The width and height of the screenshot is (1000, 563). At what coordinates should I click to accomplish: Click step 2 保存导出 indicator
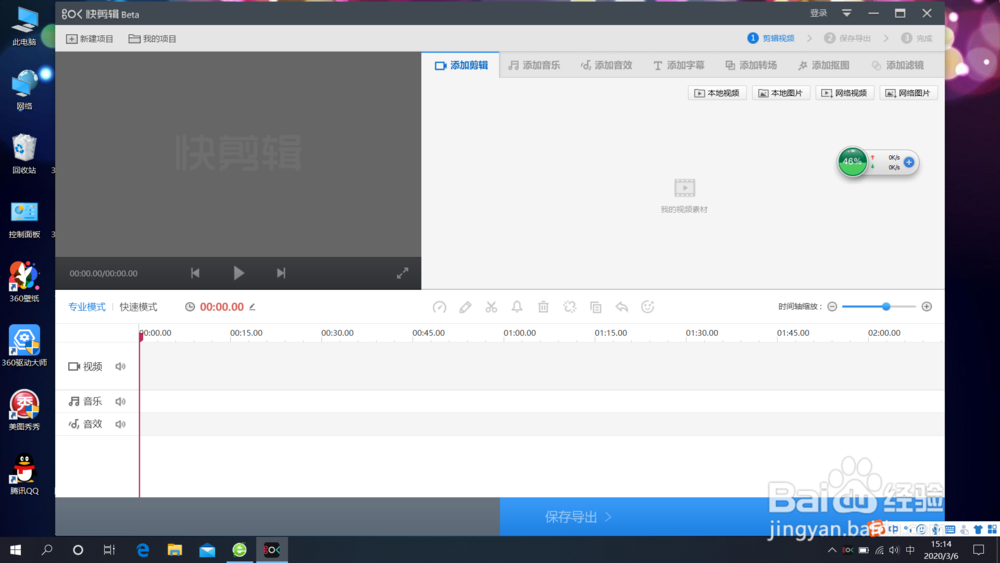847,38
